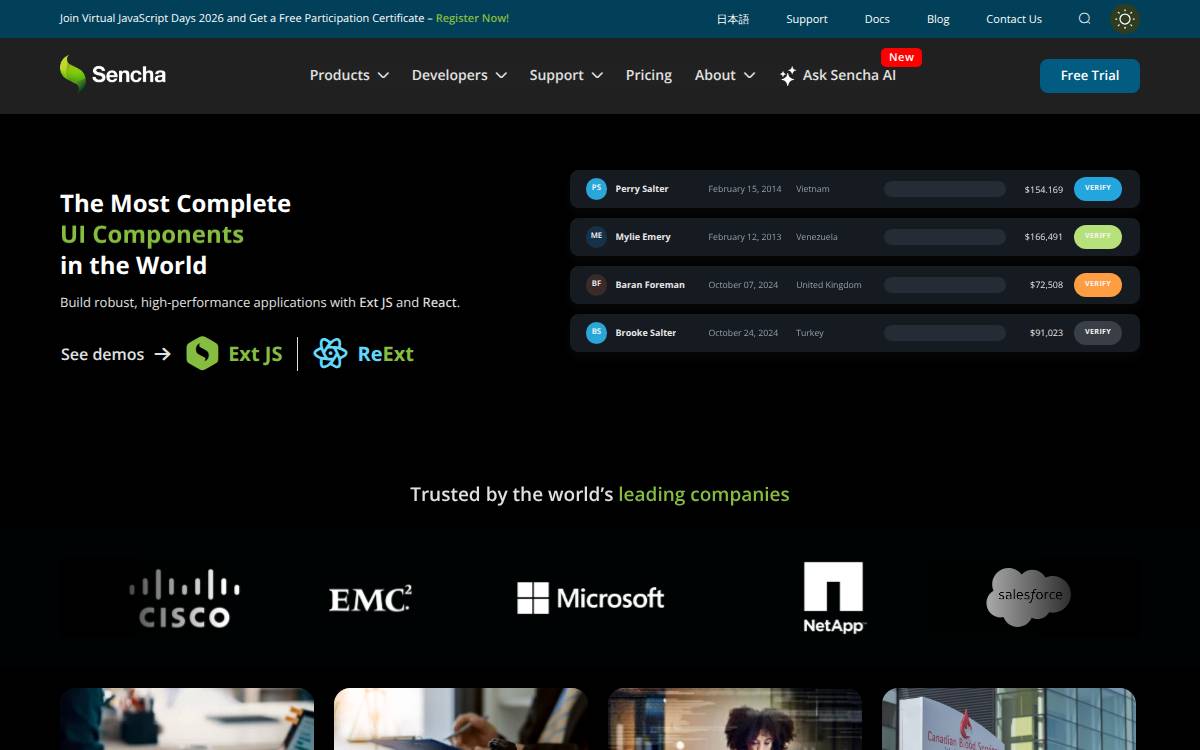Click the country Venezuela
1200x750 pixels.
click(x=817, y=237)
